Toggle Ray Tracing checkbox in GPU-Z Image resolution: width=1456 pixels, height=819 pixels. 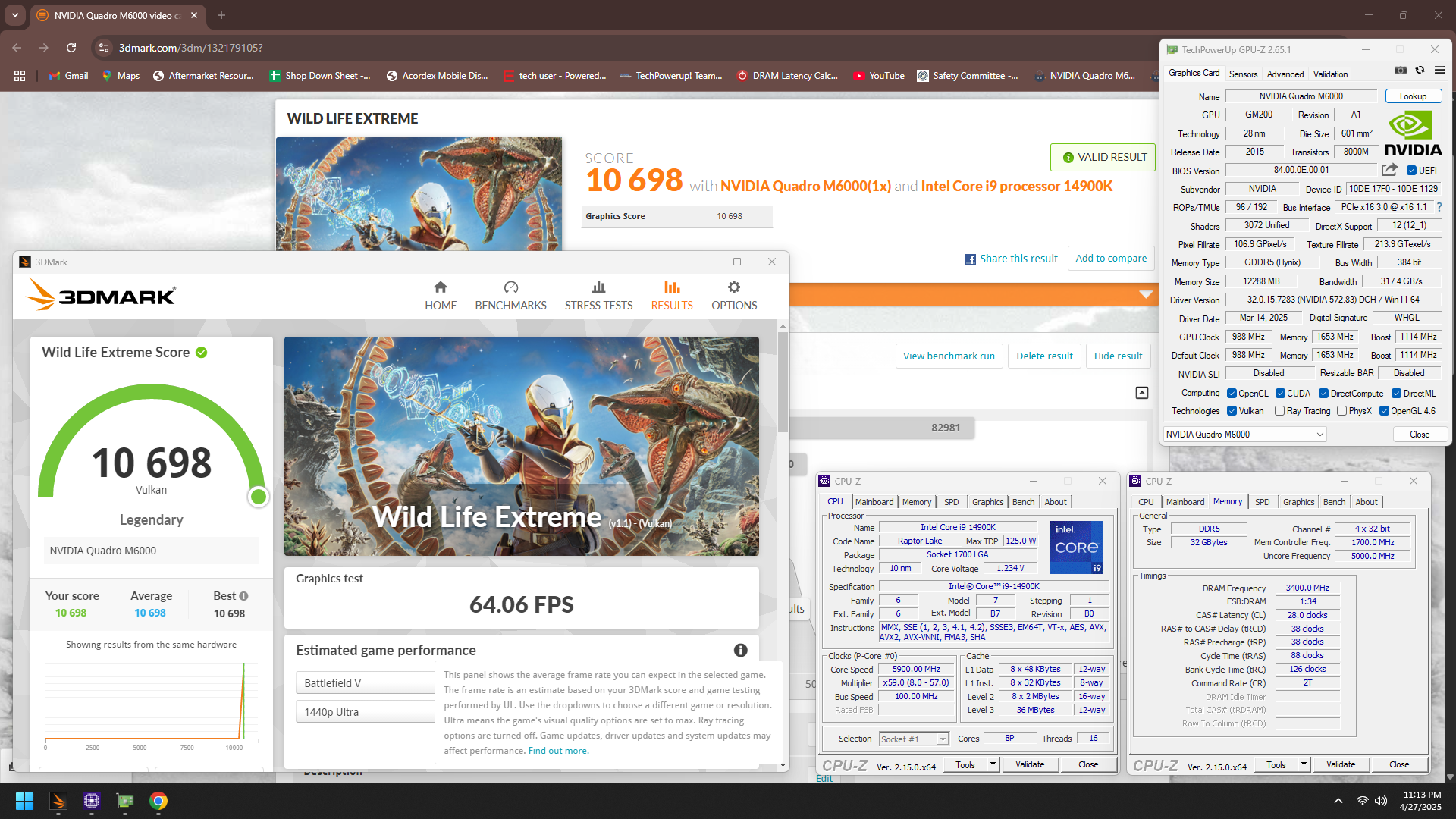pyautogui.click(x=1280, y=411)
